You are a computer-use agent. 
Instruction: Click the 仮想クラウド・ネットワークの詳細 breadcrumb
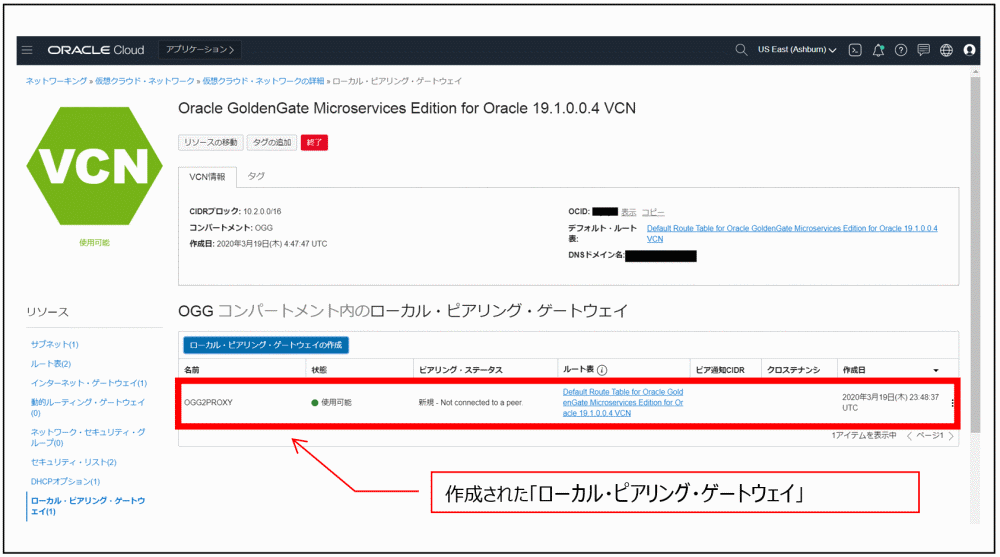[263, 81]
